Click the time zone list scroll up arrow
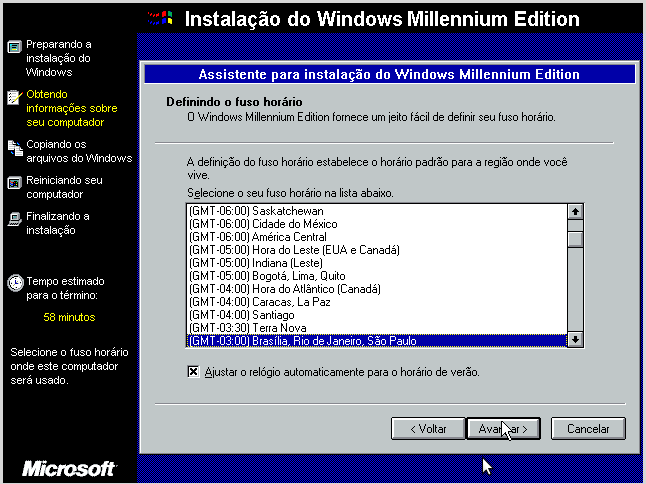This screenshot has width=646, height=484. tap(575, 212)
